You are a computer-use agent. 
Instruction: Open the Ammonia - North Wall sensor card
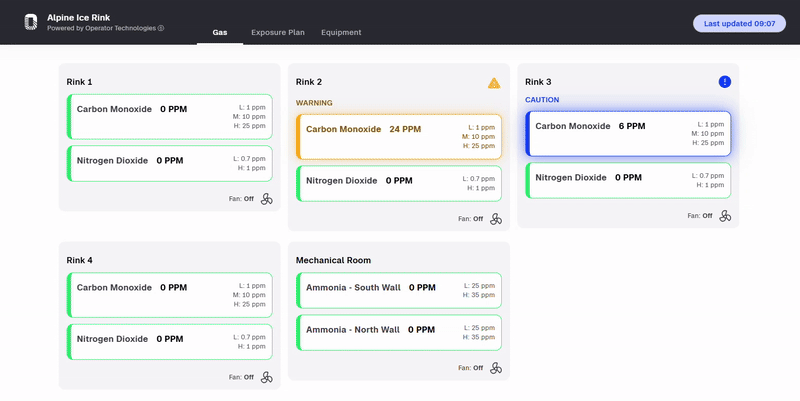[398, 333]
